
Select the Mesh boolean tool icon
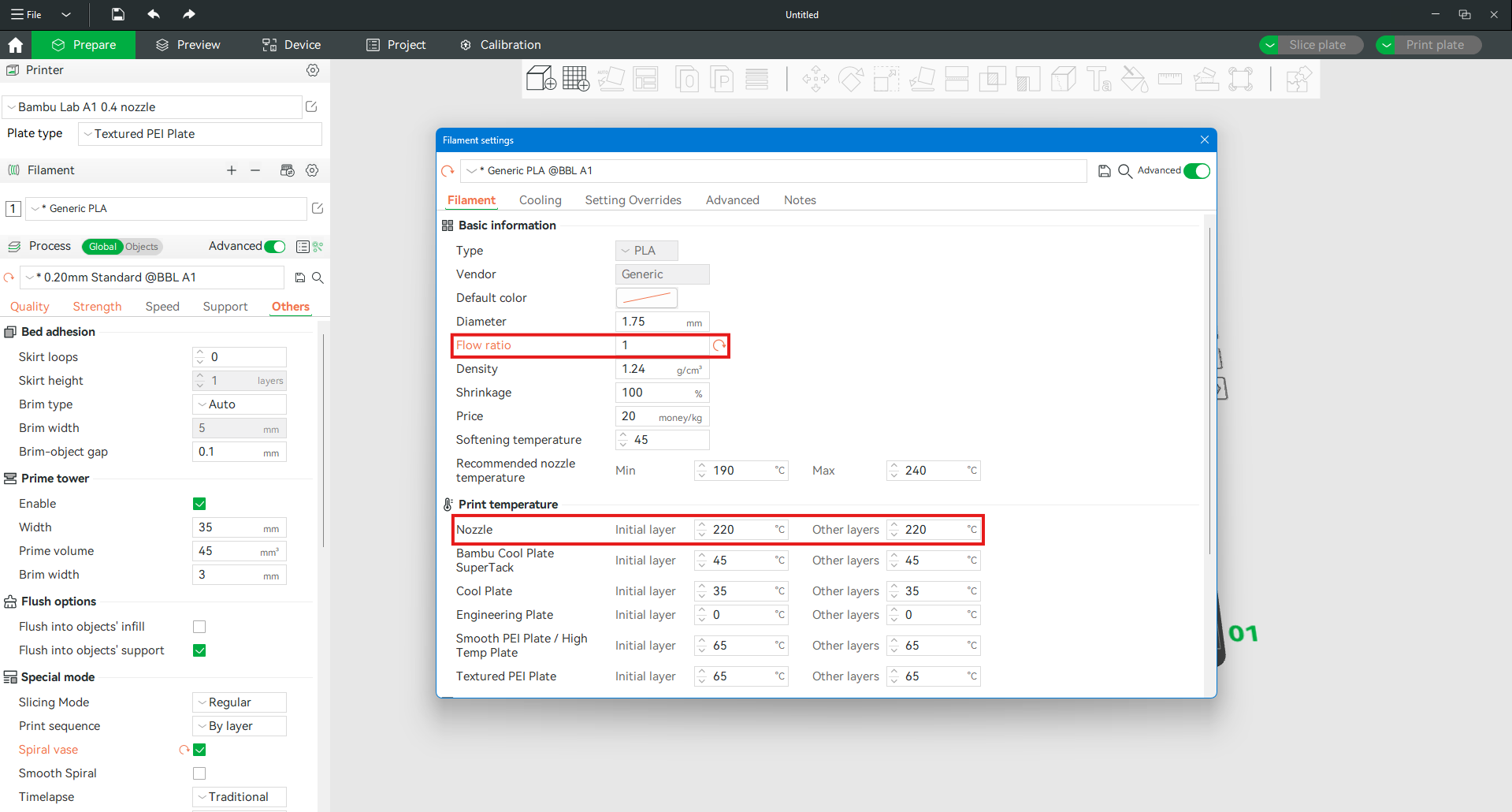point(992,80)
